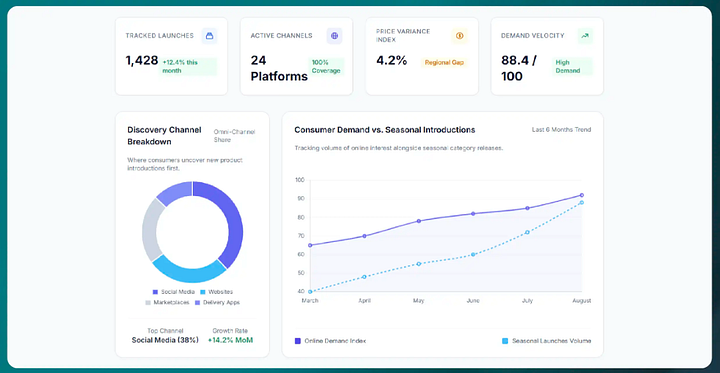
Task: Click the Seasonal Launches June data point
Action: click(473, 254)
